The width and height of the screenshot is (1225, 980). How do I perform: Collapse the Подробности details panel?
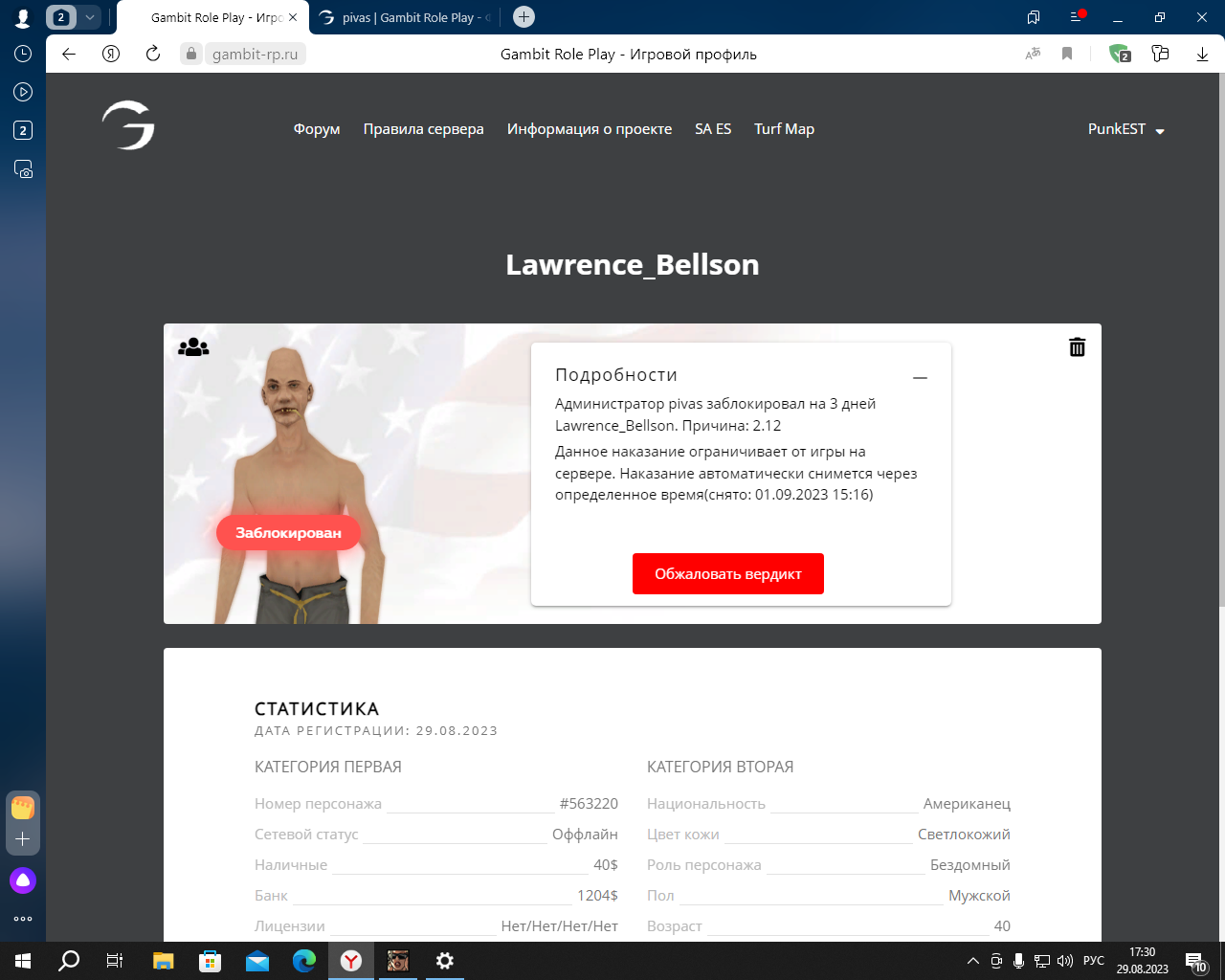pyautogui.click(x=920, y=378)
